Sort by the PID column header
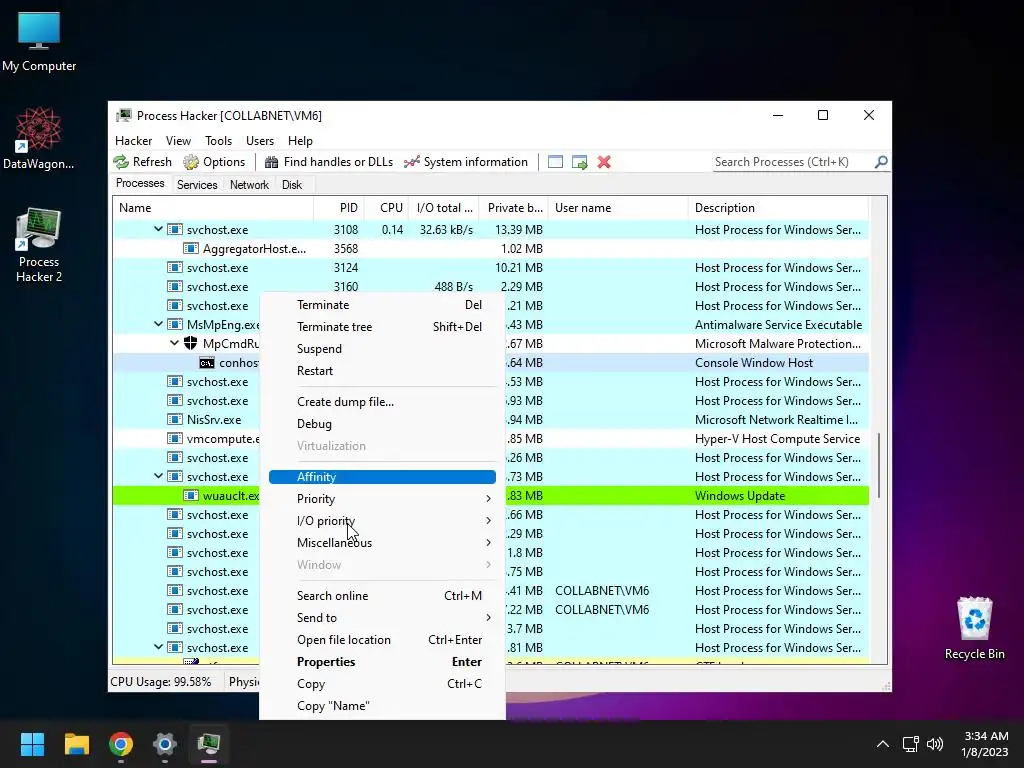 coord(339,208)
